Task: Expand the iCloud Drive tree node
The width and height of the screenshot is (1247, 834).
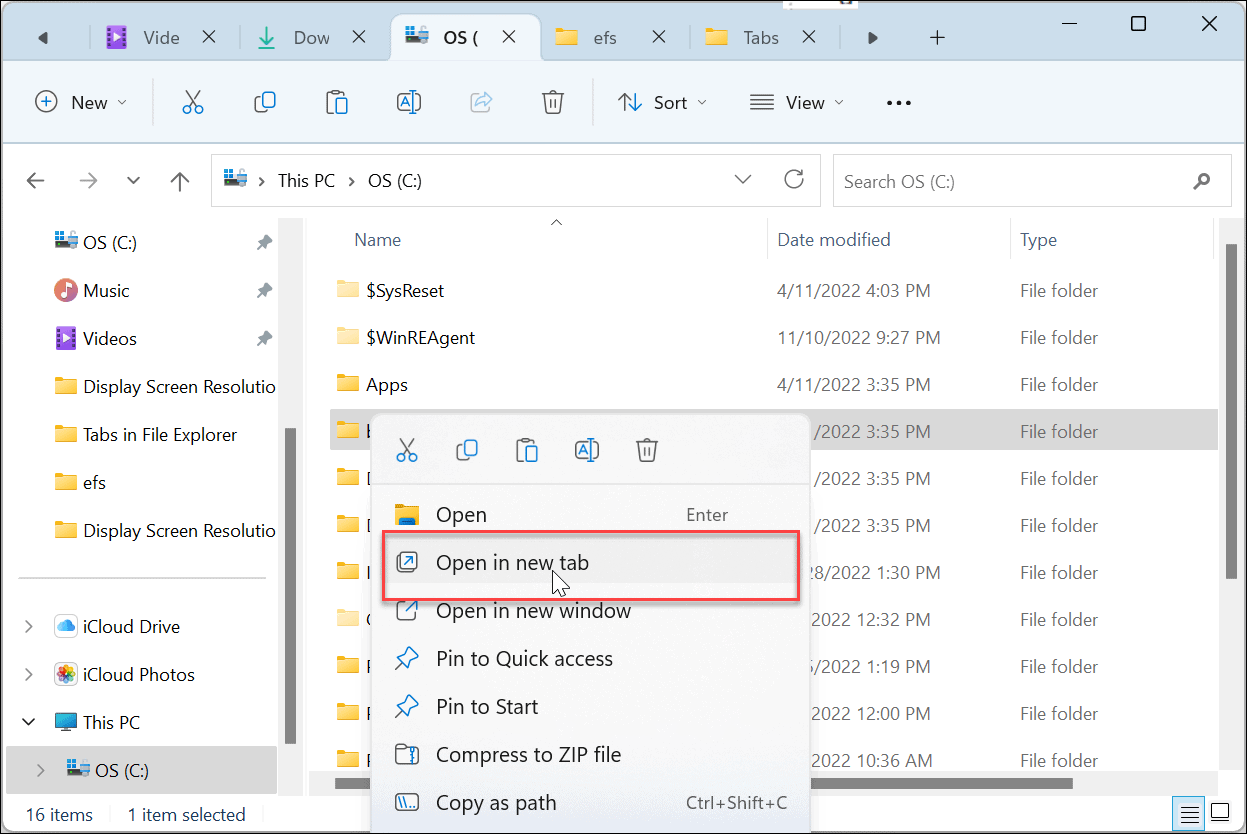Action: [x=29, y=627]
